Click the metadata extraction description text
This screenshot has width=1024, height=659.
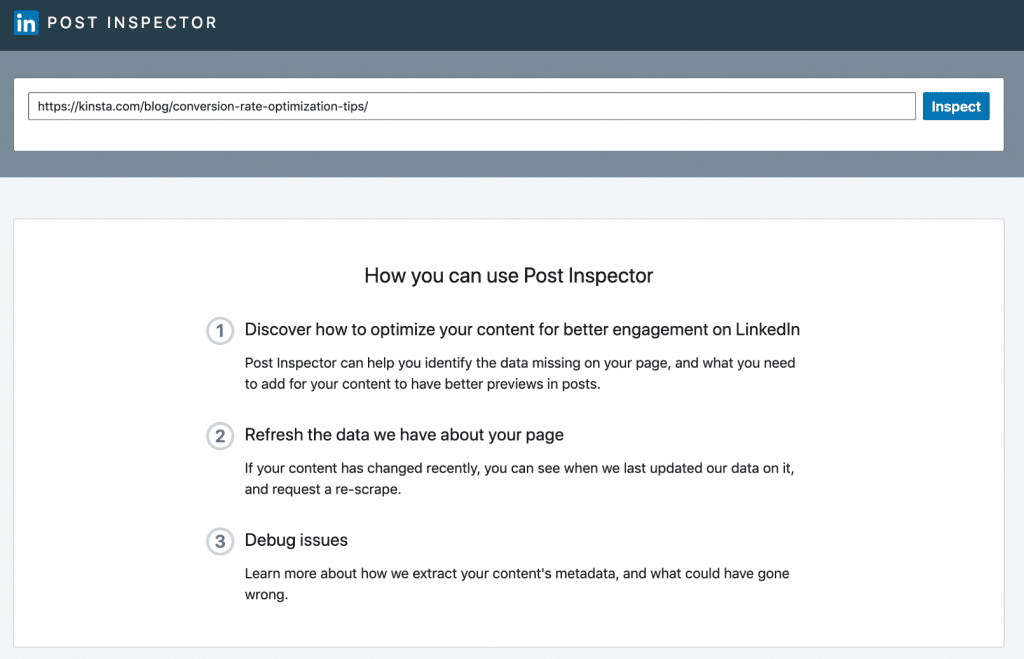click(x=516, y=583)
